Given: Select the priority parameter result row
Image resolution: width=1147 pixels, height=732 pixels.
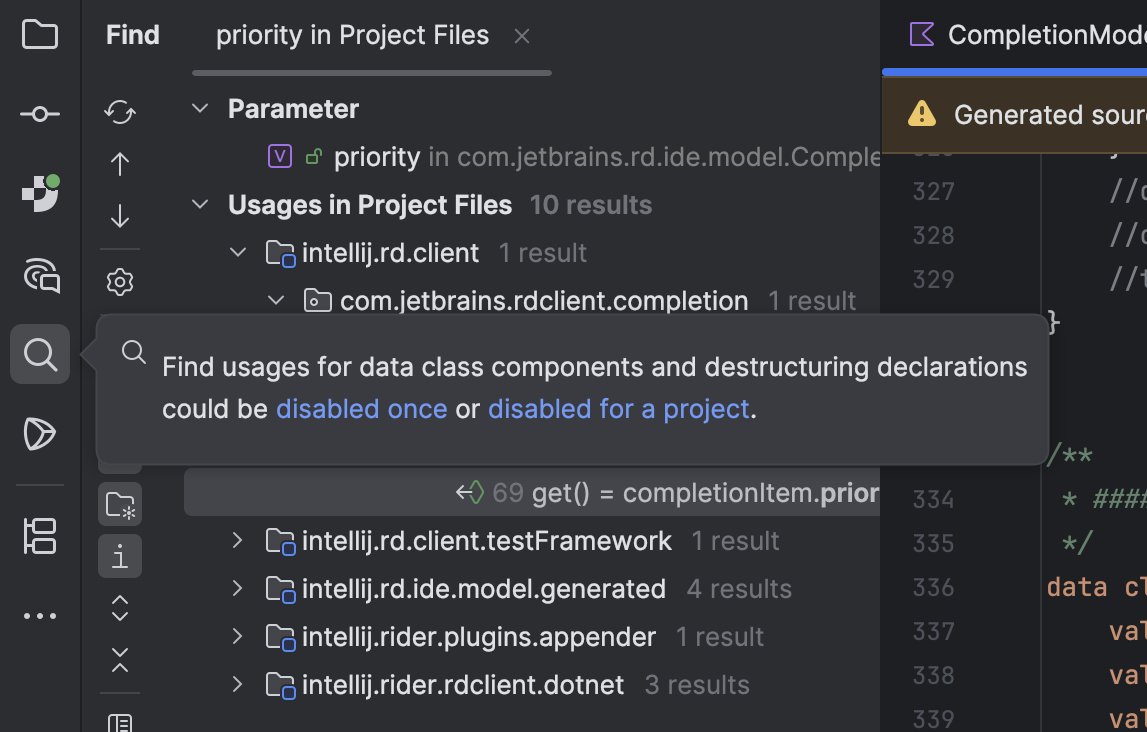Looking at the screenshot, I should [377, 156].
